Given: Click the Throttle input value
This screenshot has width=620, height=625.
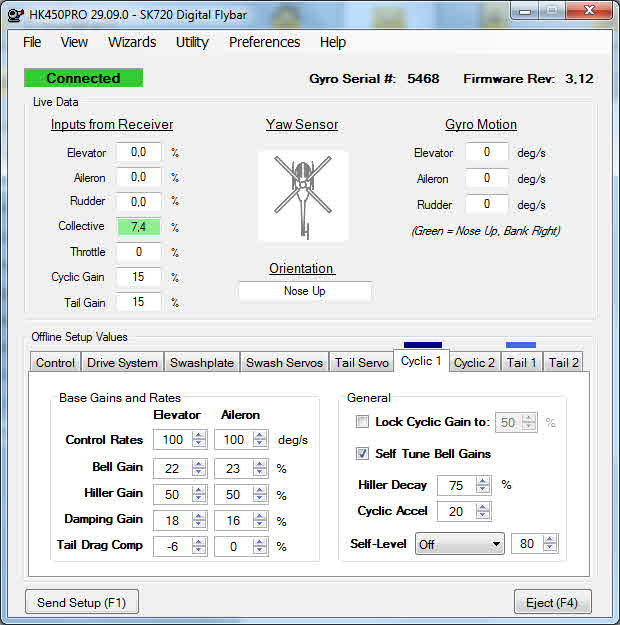Looking at the screenshot, I should click(x=139, y=252).
